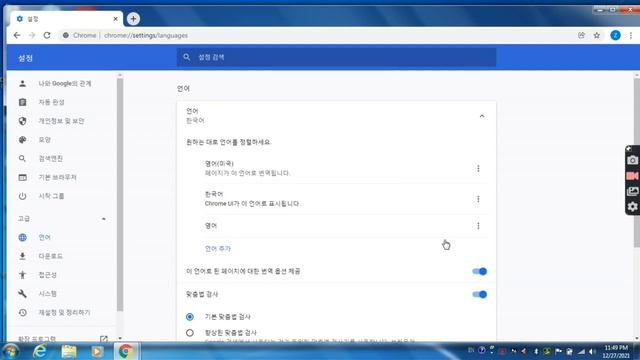Click the wrench icon for 시스템
This screenshot has height=360, width=640.
coord(22,293)
